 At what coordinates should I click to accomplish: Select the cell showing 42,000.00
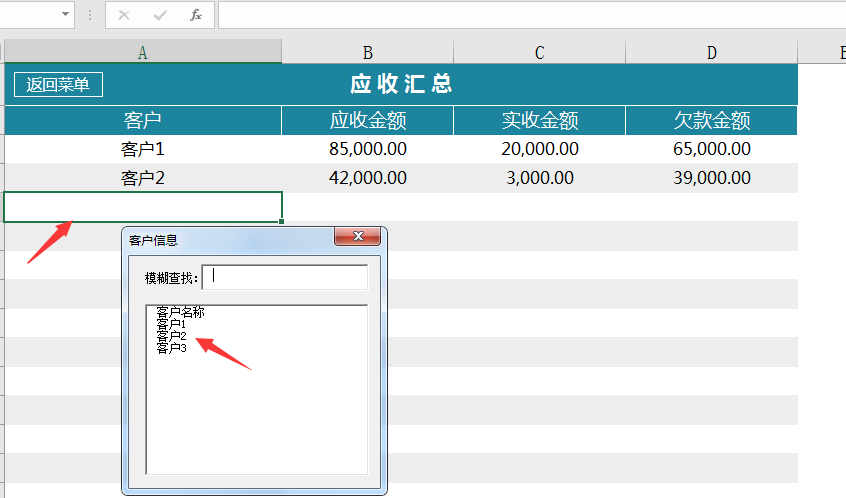tap(367, 178)
